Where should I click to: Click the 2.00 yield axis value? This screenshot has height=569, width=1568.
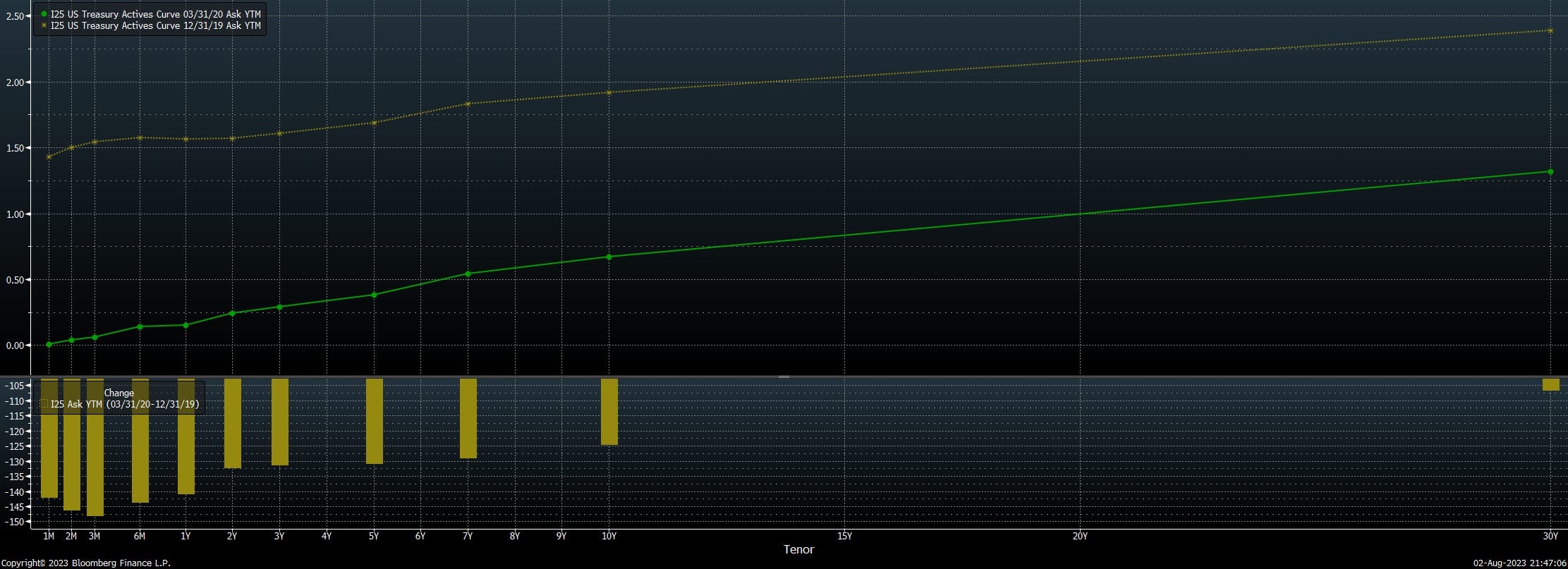(x=15, y=82)
